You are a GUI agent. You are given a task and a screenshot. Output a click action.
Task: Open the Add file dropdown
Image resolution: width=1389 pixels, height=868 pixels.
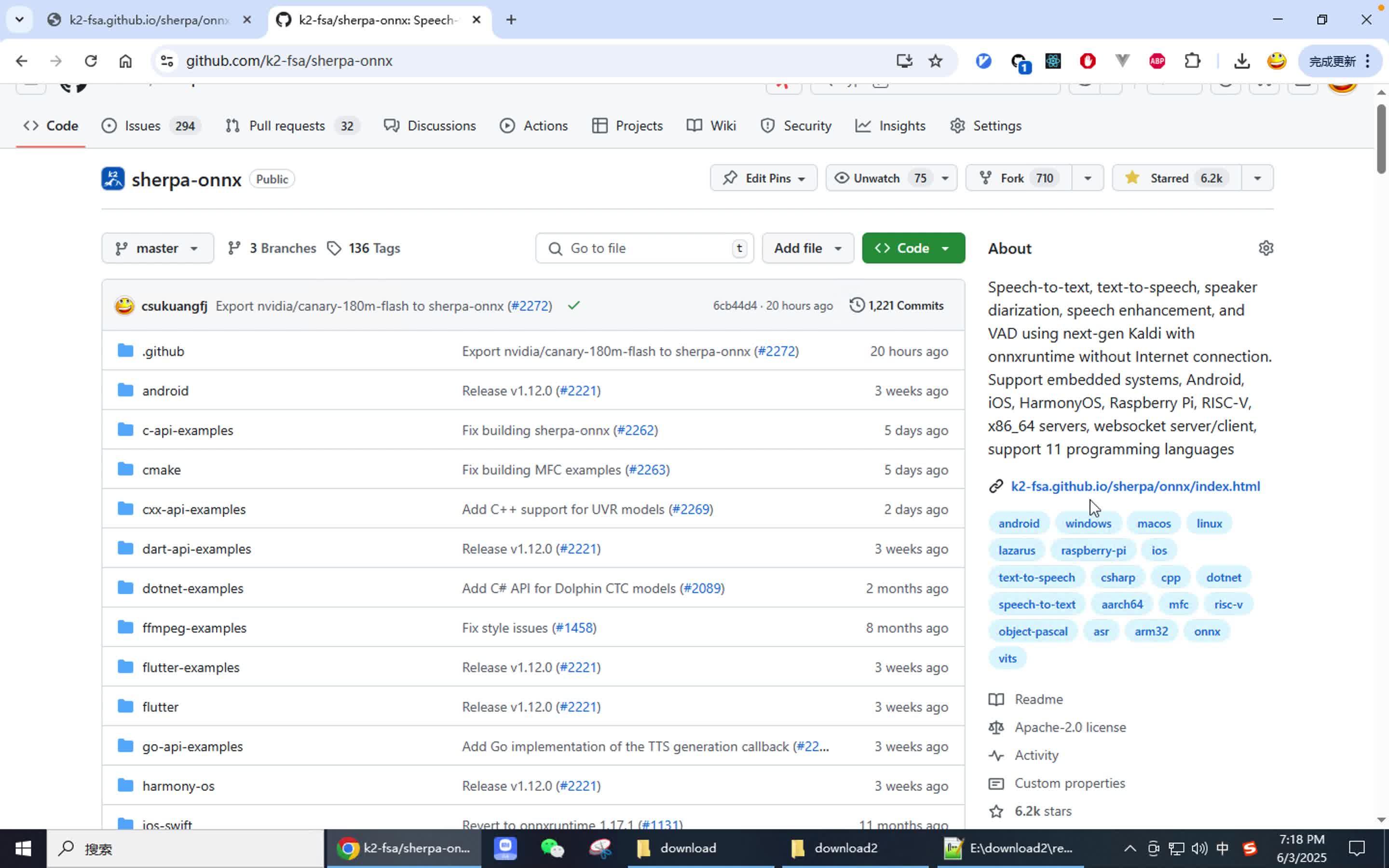(807, 248)
